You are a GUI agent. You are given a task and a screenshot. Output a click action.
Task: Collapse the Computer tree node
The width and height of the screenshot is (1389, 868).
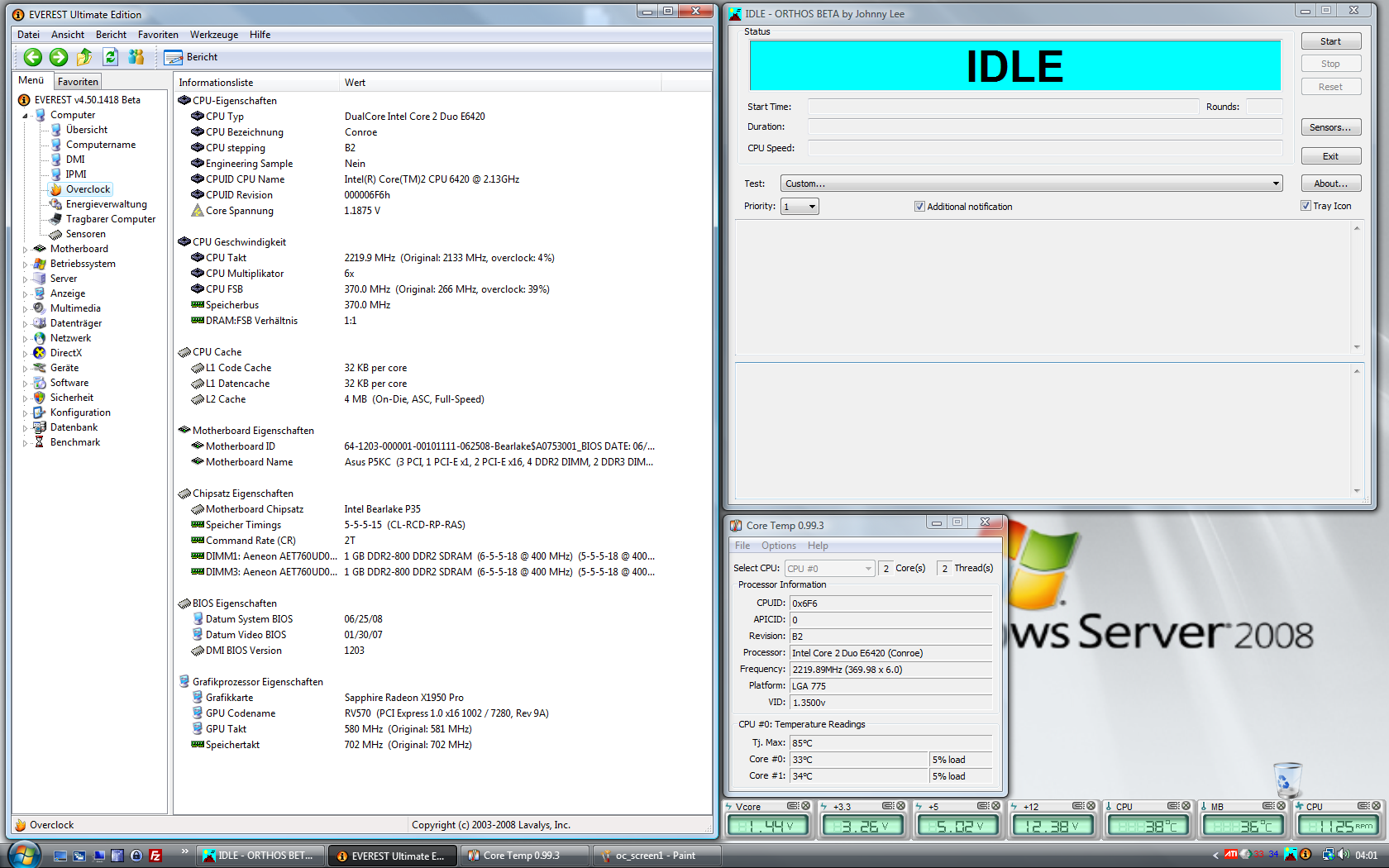pyautogui.click(x=25, y=116)
